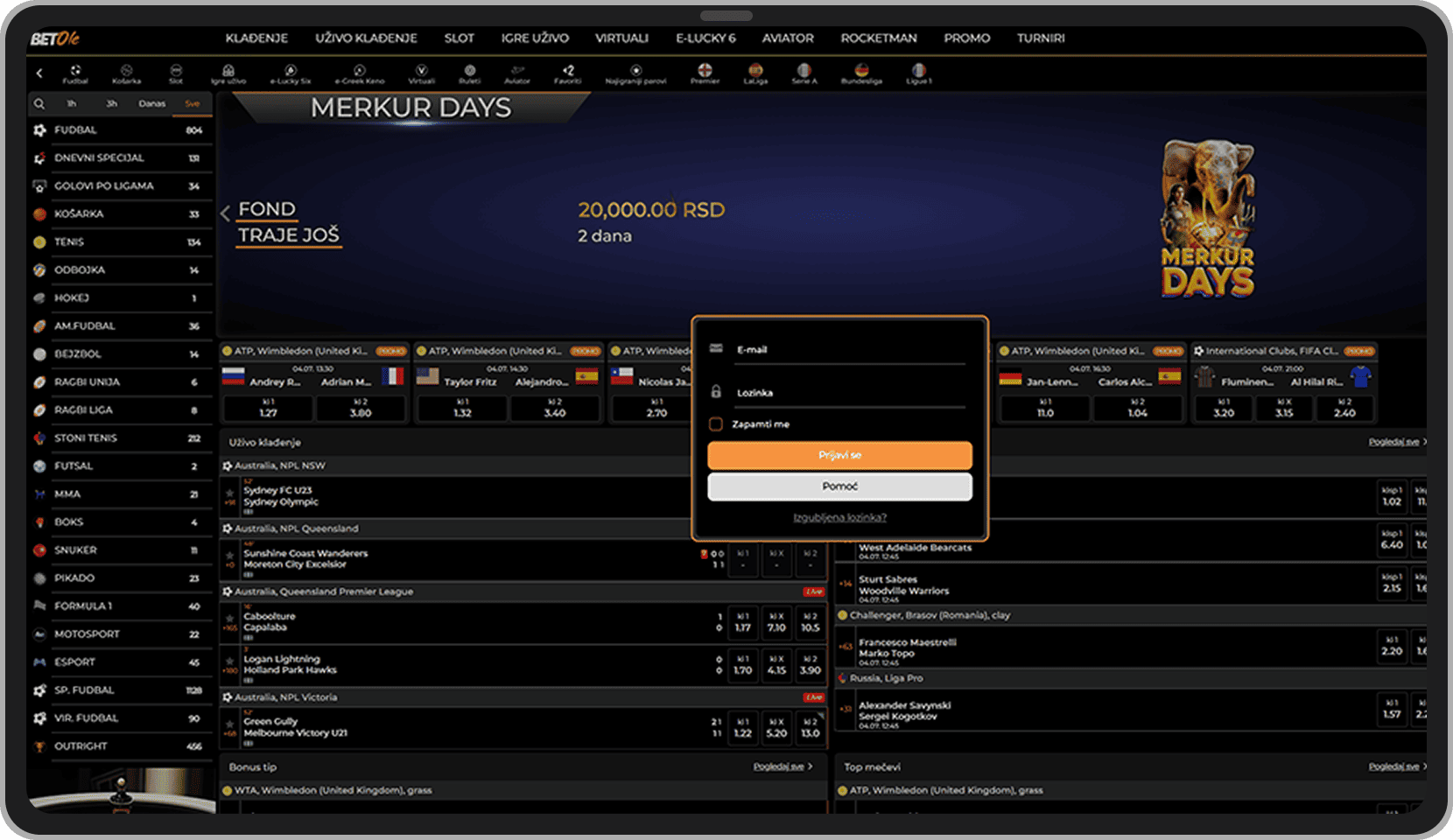The height and width of the screenshot is (840, 1453).
Task: Favorite the Caboolture vs Capalaba match star
Action: (x=230, y=619)
